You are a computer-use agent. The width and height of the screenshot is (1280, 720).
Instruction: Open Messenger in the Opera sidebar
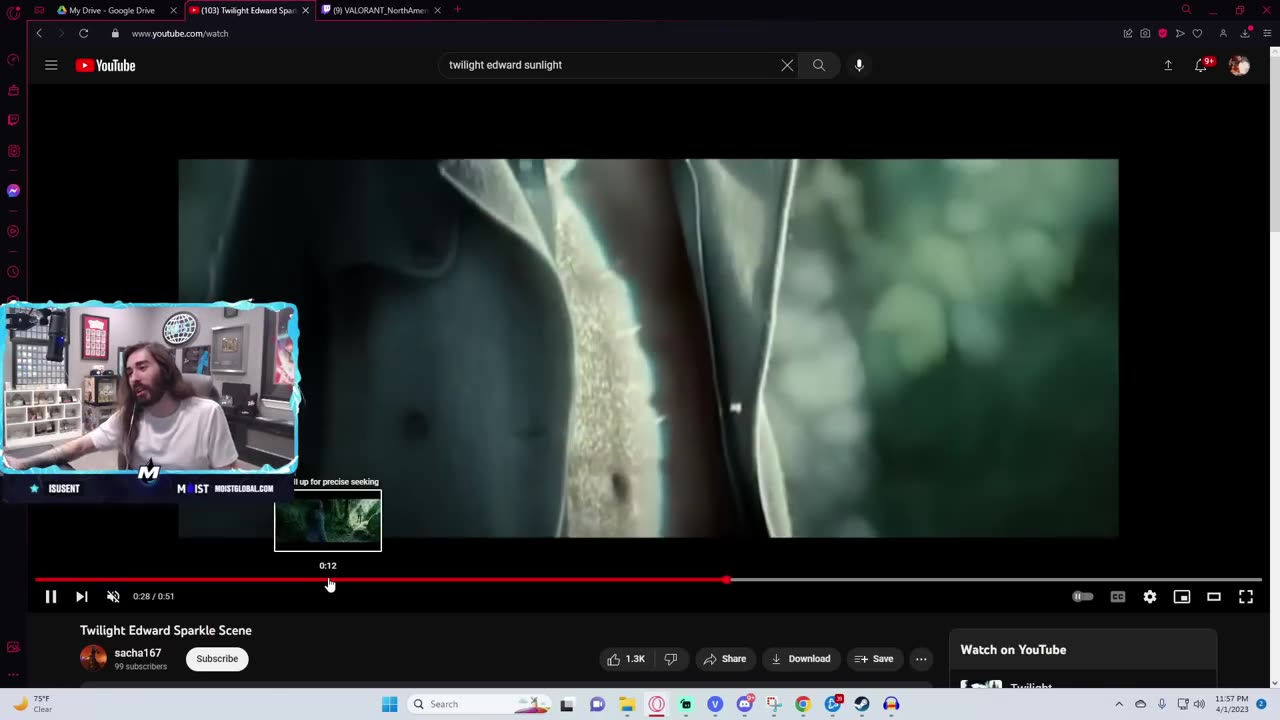click(13, 190)
